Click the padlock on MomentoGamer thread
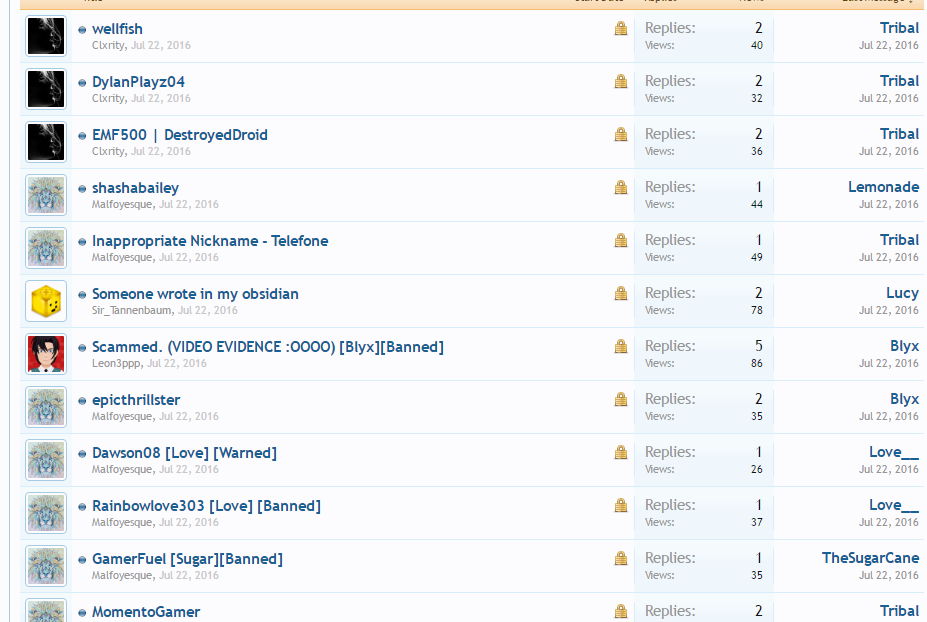Image resolution: width=927 pixels, height=622 pixels. coord(621,611)
